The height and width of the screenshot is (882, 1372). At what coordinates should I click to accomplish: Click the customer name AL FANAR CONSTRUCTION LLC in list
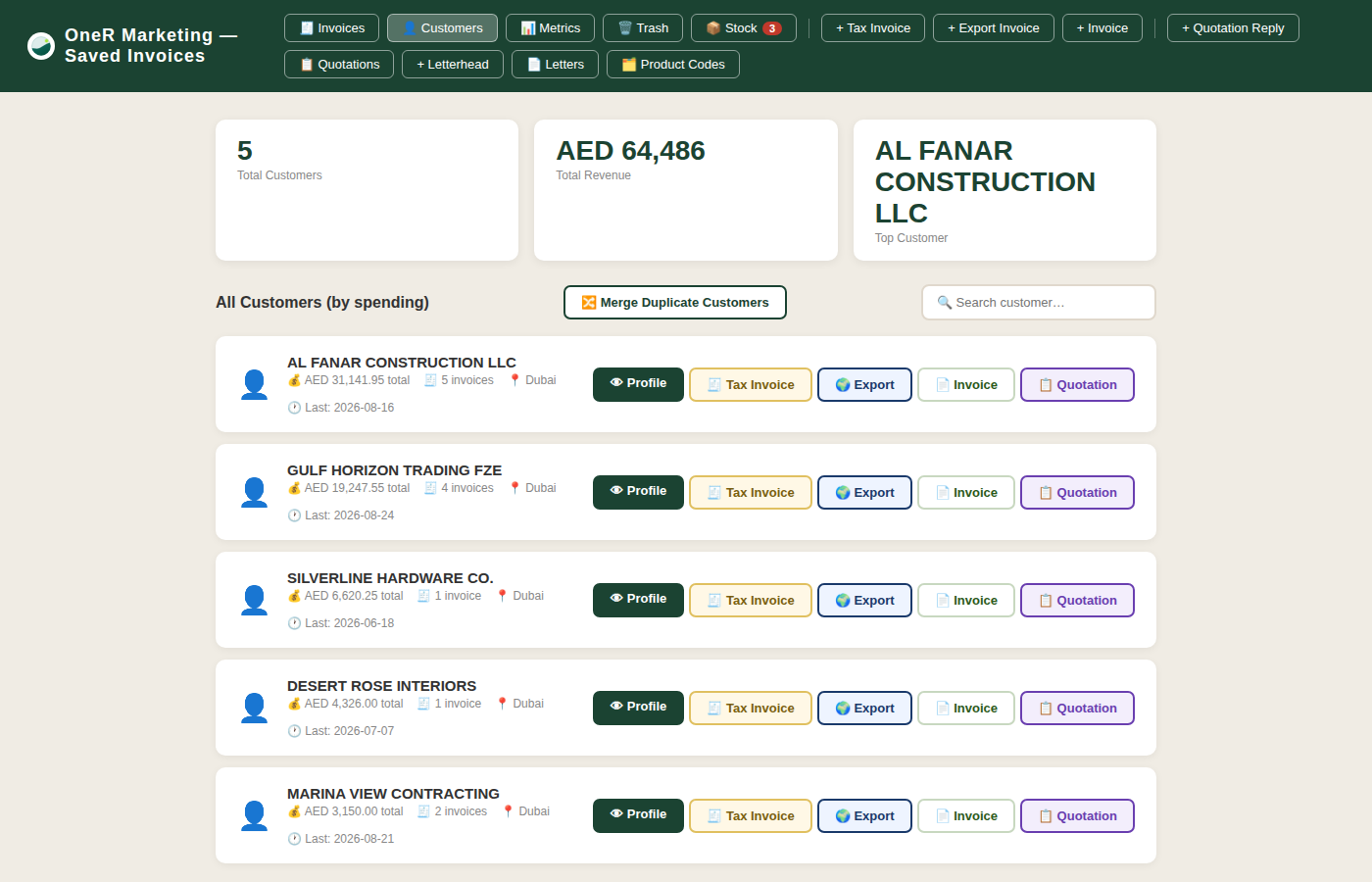(402, 363)
